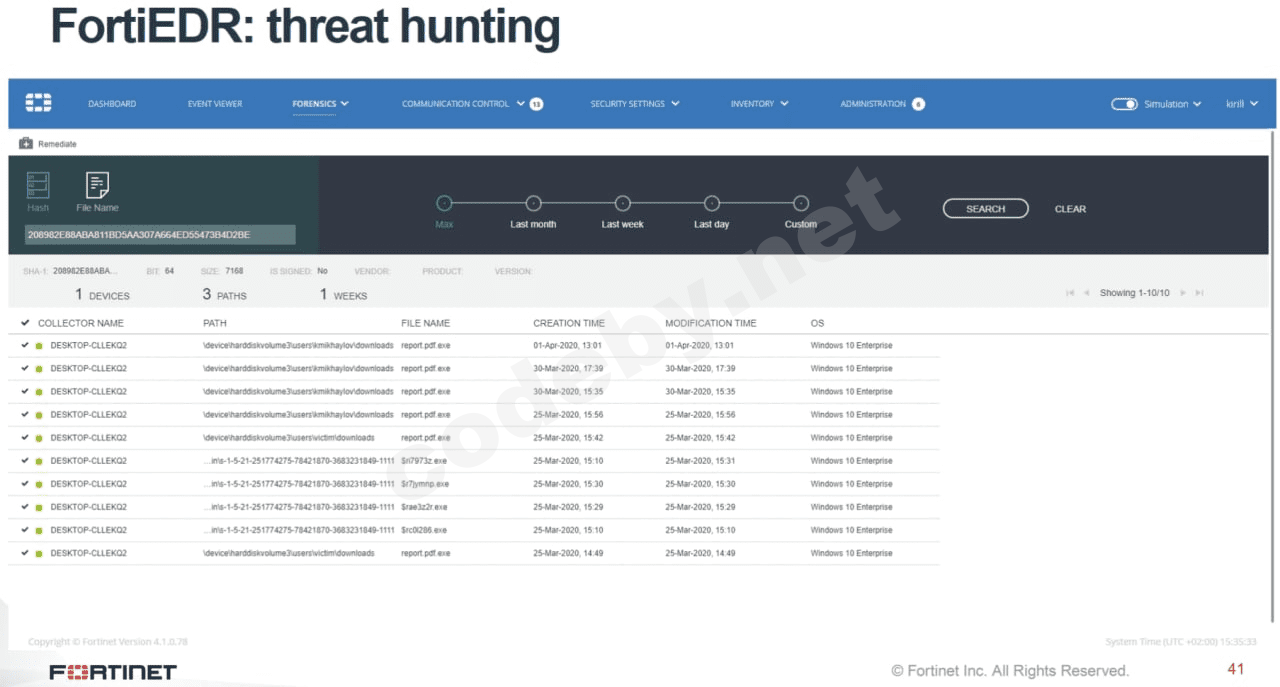Open the Administration tab
Viewport: 1280px width, 687px height.
tap(873, 104)
